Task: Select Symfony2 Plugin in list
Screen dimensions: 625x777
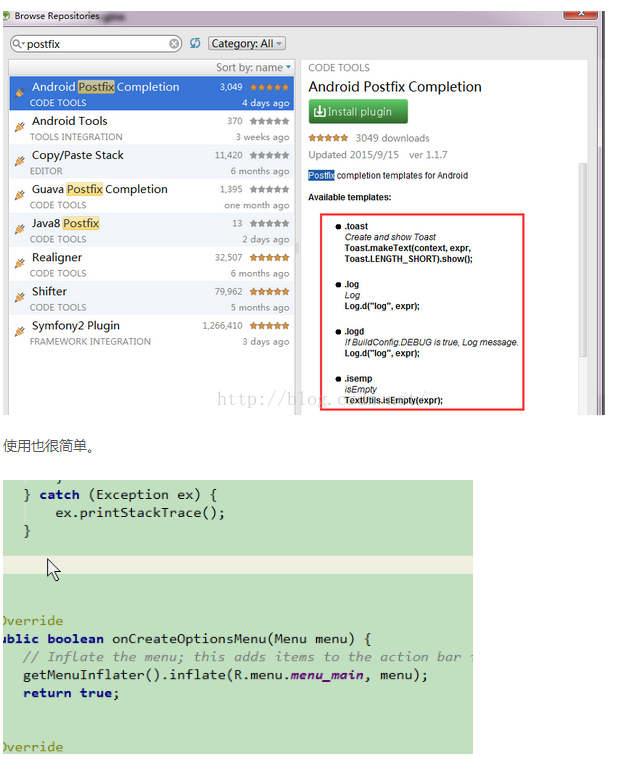Action: (x=152, y=333)
